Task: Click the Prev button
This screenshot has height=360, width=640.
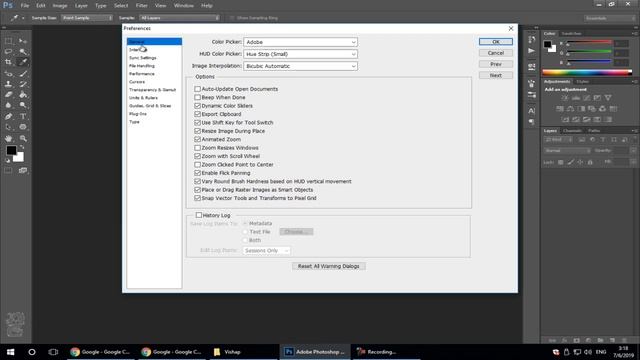Action: (x=496, y=64)
